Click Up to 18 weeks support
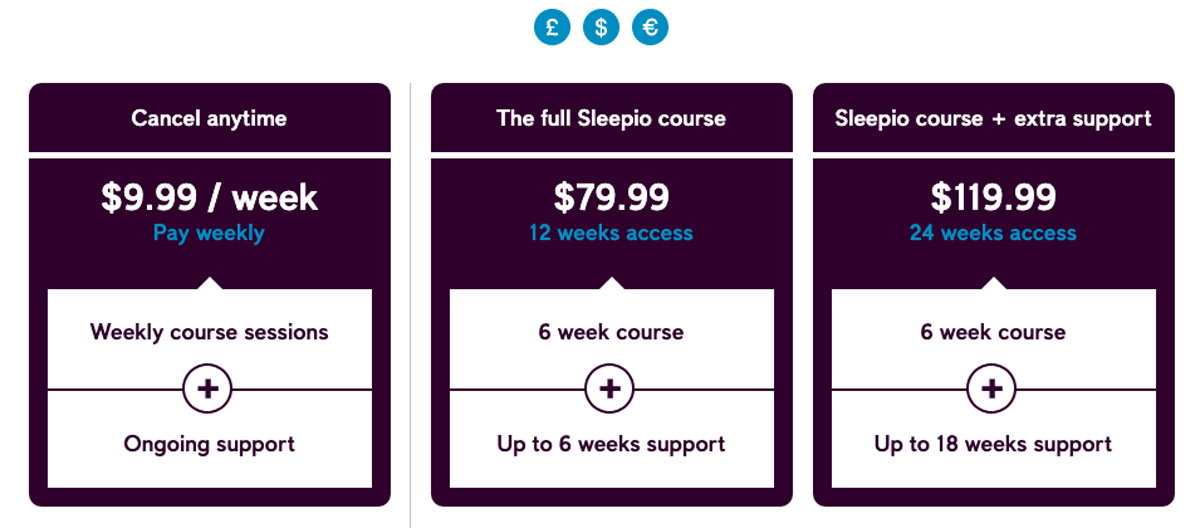Viewport: 1200px width, 528px height. 993,444
